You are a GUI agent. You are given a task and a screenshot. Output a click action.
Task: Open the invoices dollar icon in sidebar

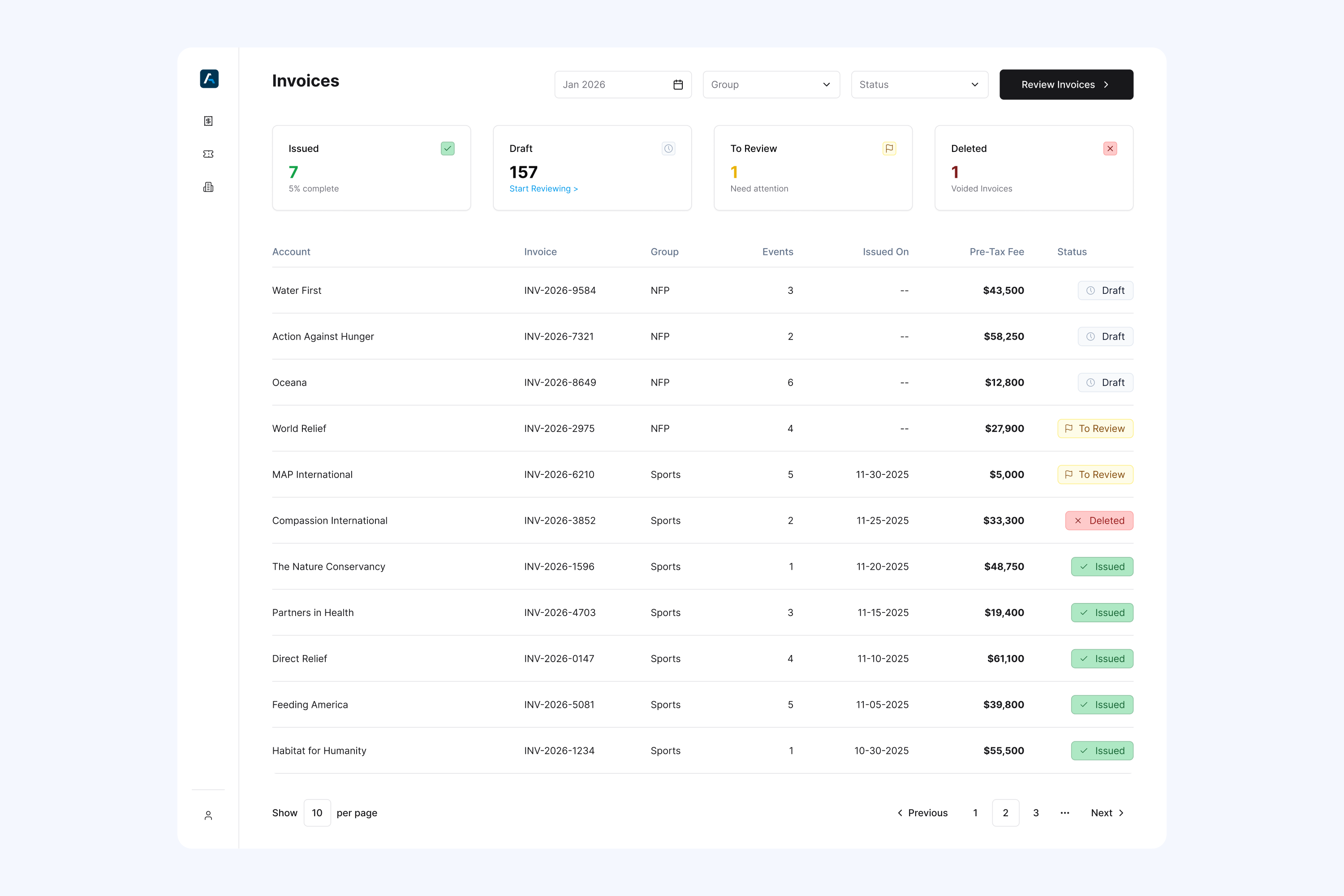(x=208, y=121)
